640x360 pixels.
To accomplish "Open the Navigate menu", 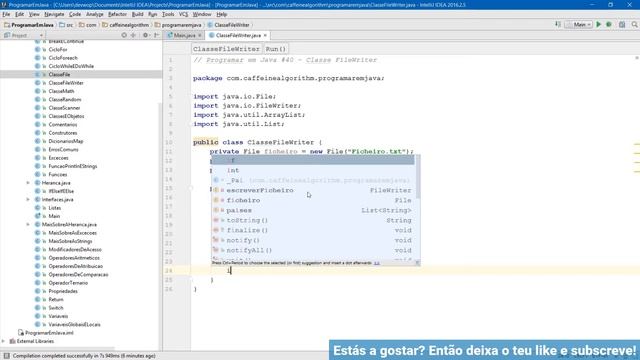I will coord(54,14).
